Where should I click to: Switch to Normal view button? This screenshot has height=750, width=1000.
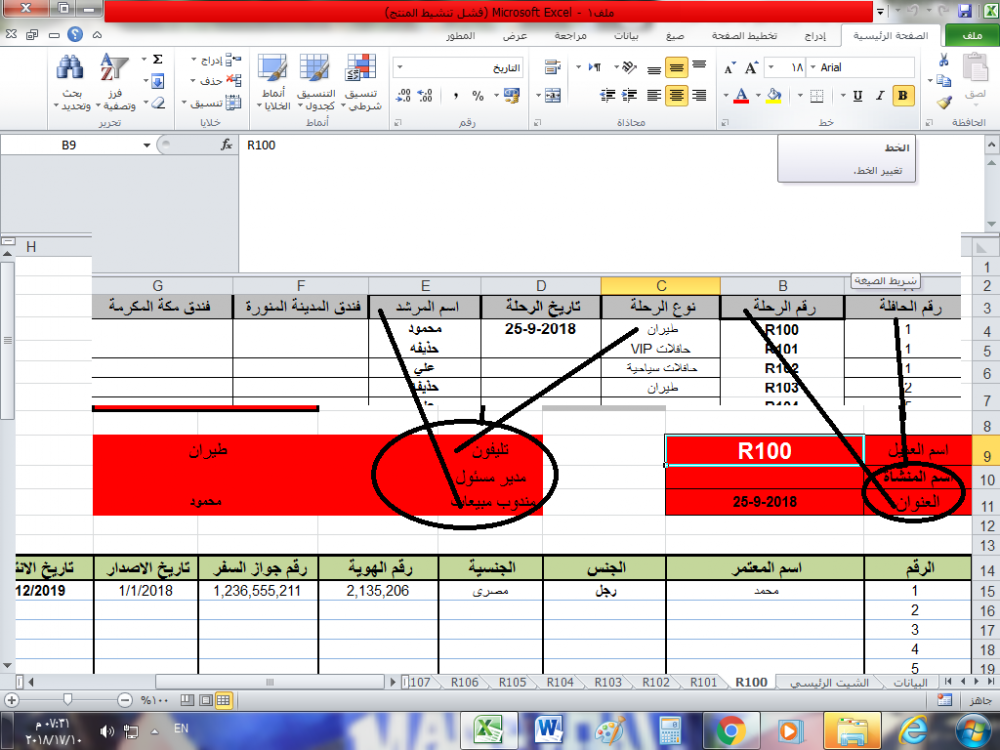(223, 700)
